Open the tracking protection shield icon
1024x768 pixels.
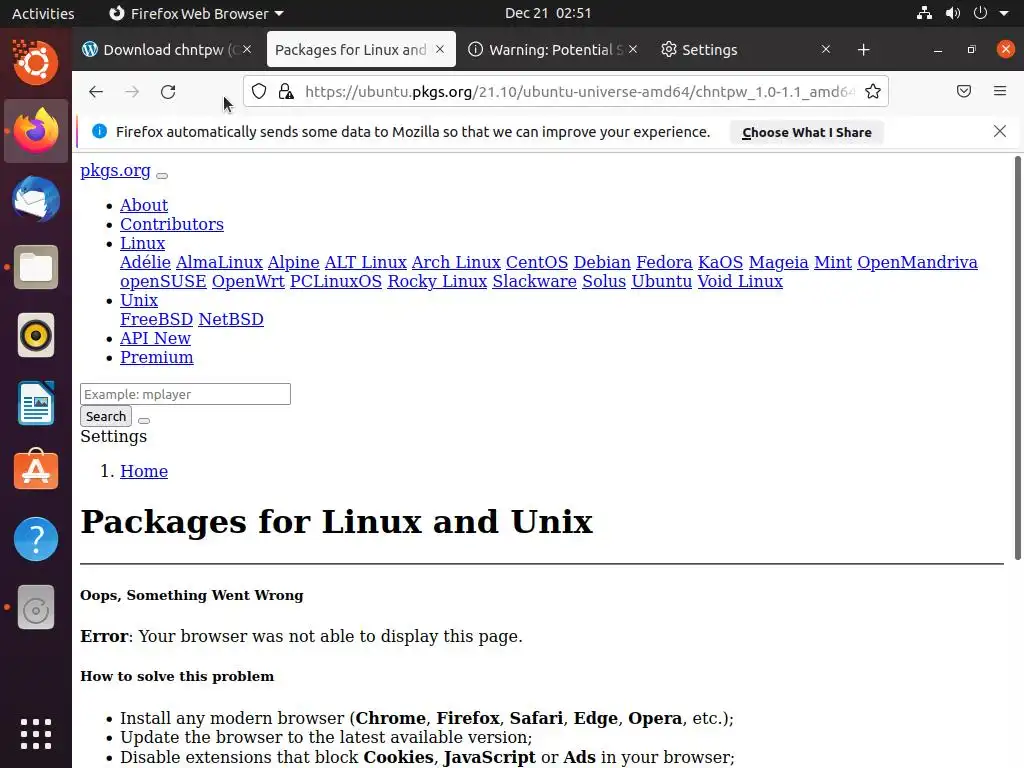259,91
